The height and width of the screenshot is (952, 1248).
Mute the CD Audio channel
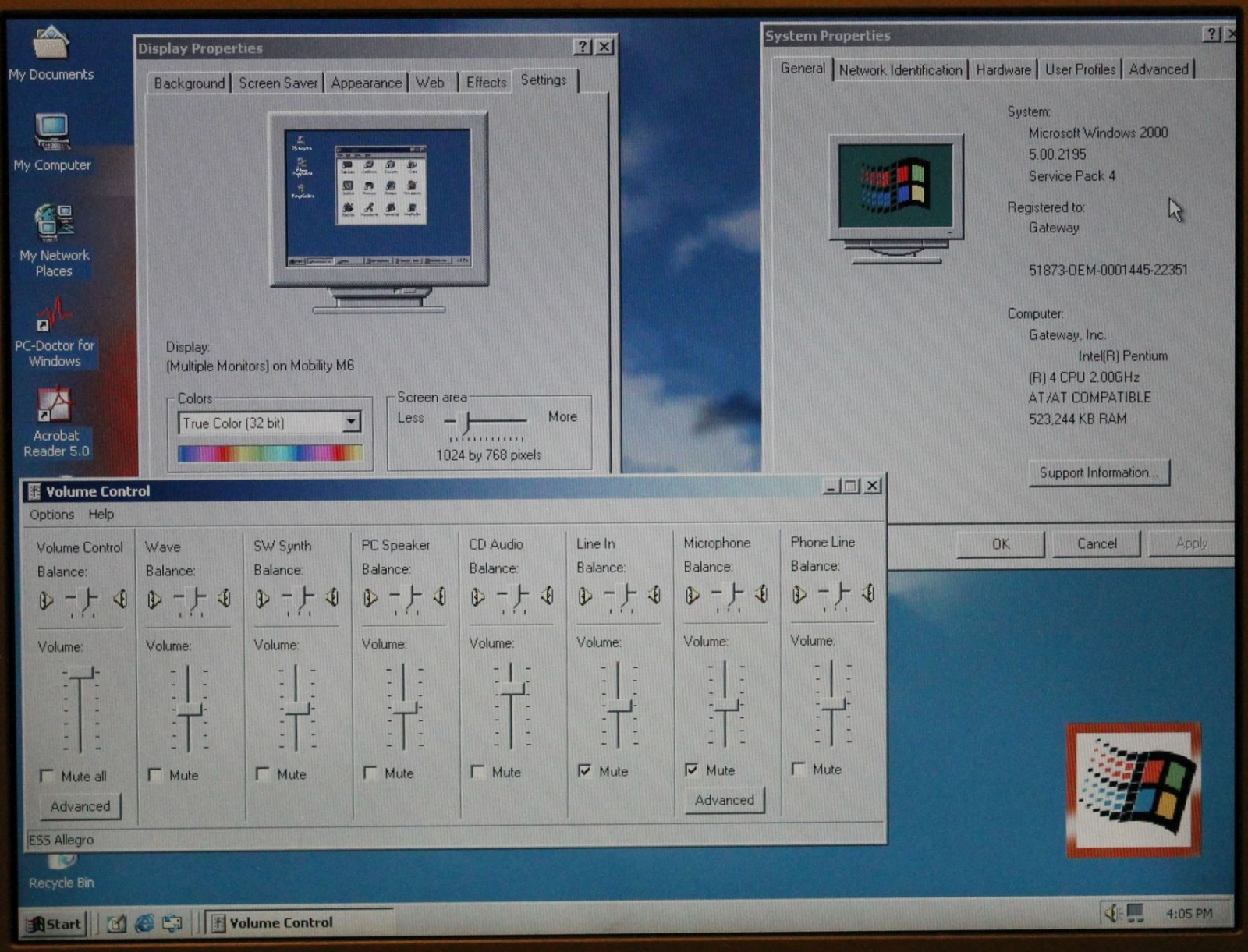478,772
